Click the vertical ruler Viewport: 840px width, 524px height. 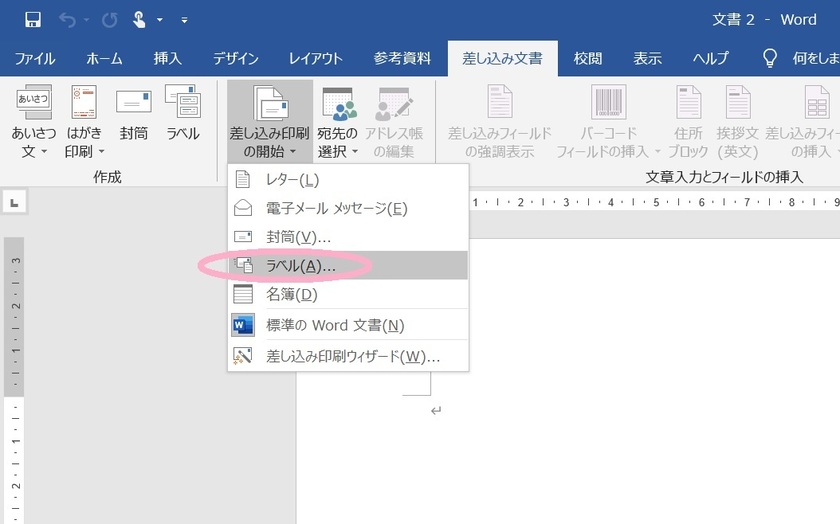[x=14, y=380]
